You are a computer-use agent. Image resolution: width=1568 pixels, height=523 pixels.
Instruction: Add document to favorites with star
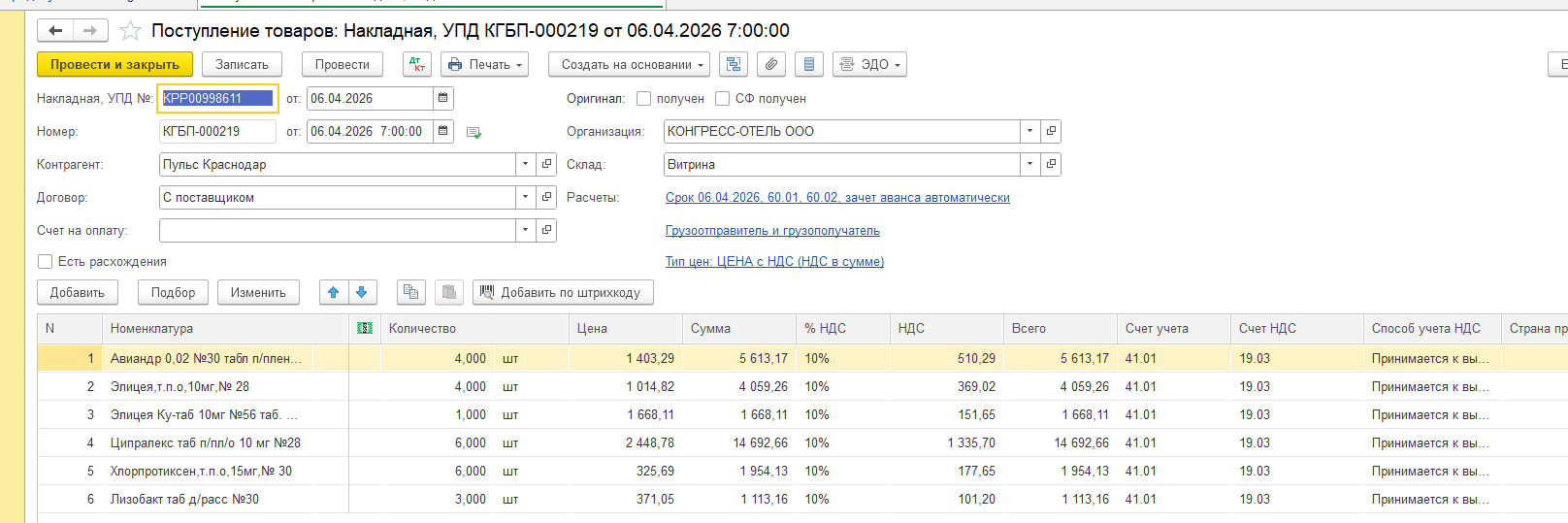[130, 31]
